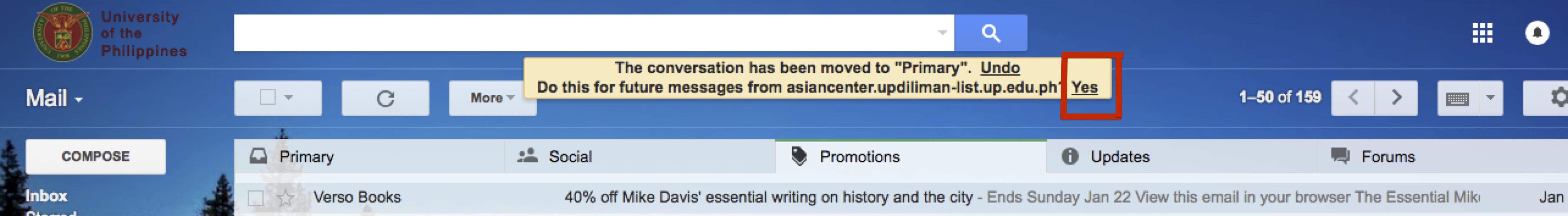Refresh the mail list
The width and height of the screenshot is (1568, 216).
tap(385, 98)
